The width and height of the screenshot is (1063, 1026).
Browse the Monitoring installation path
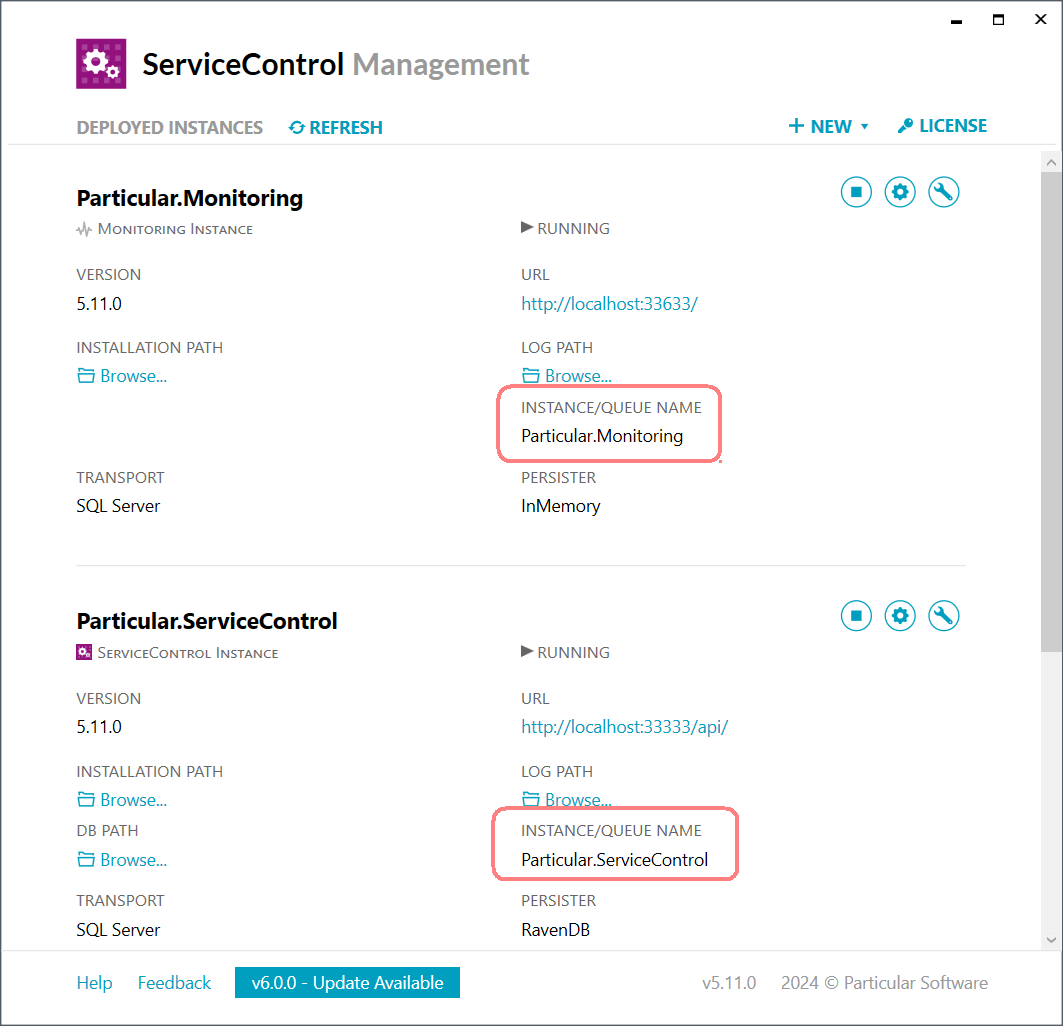coord(122,376)
